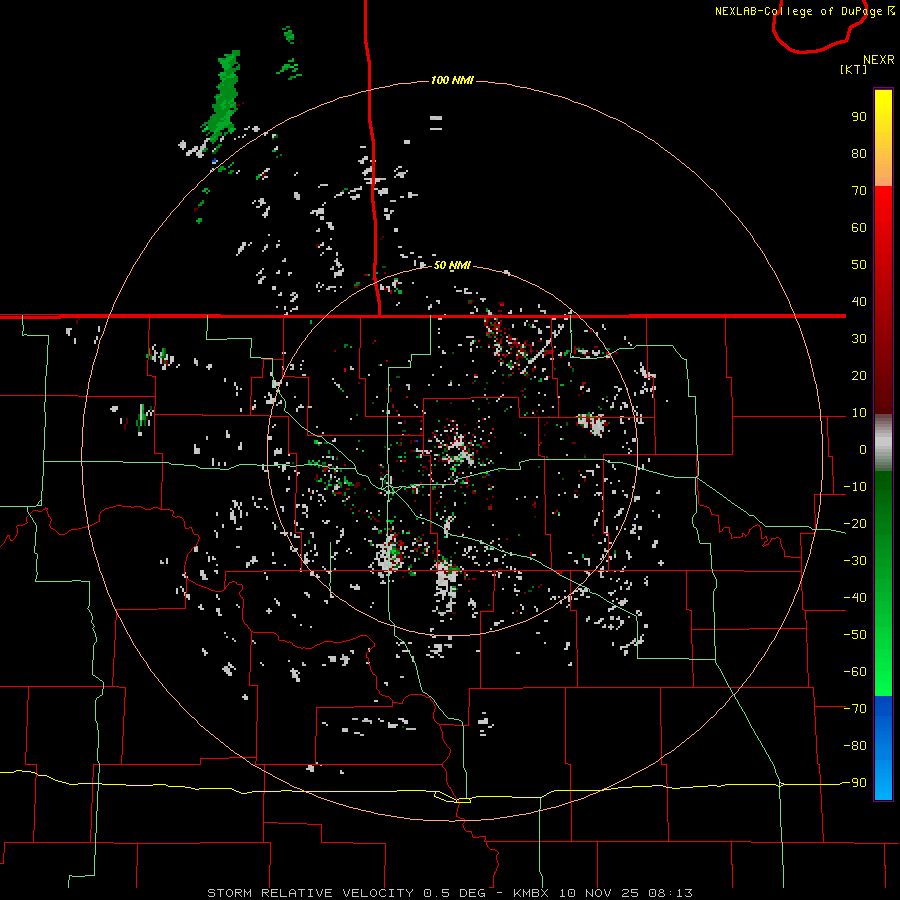Image resolution: width=900 pixels, height=900 pixels.
Task: Click the KMBX radar site identifier in the caption
Action: [x=531, y=893]
